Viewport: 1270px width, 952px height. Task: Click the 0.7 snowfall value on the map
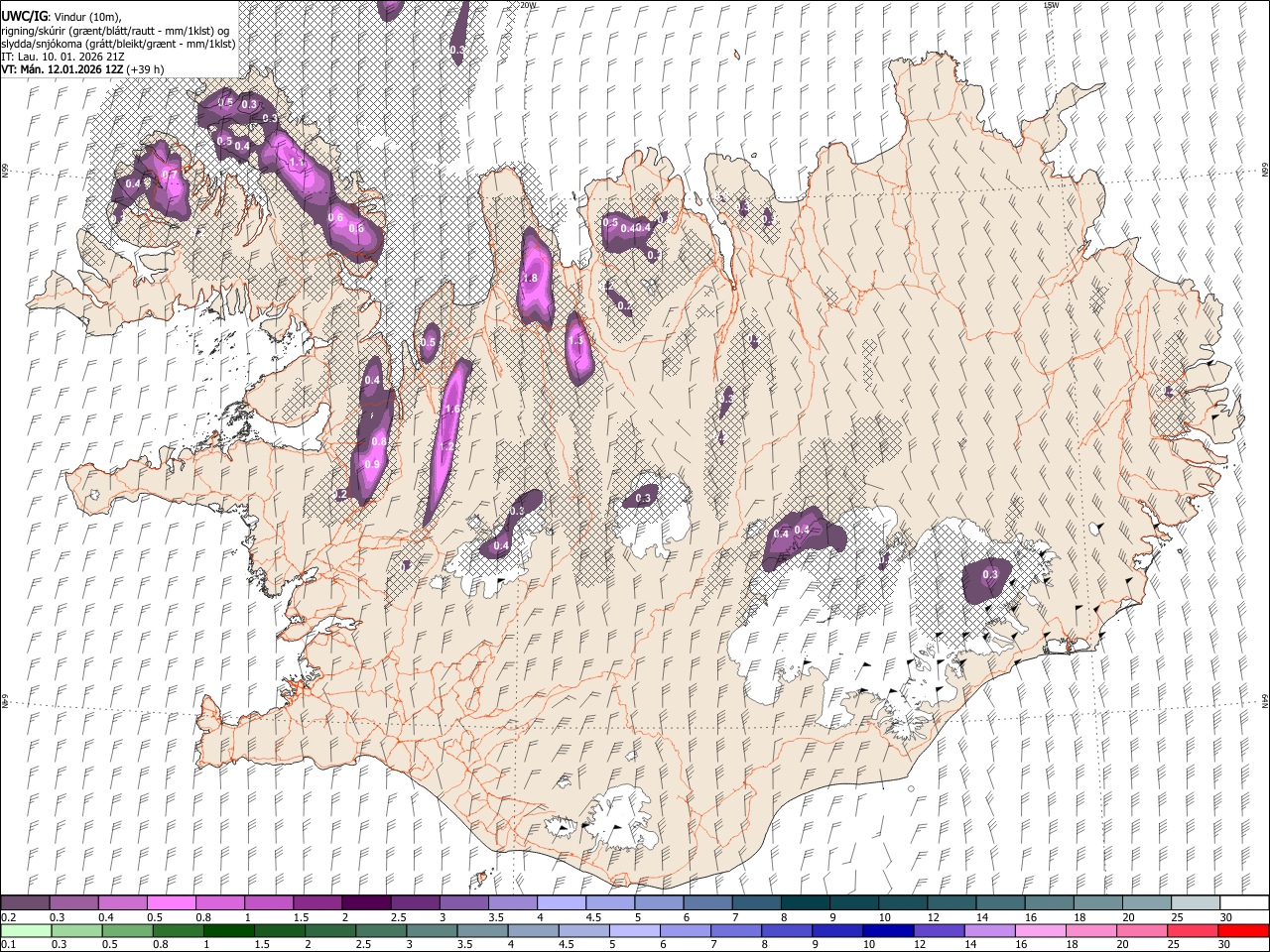pyautogui.click(x=169, y=176)
